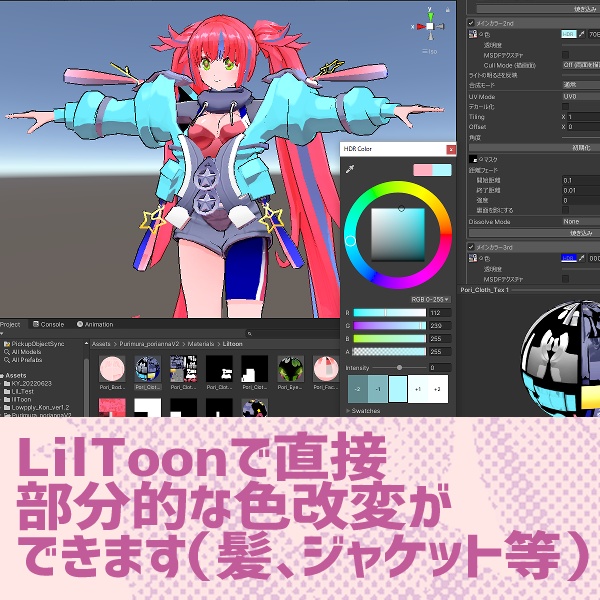Switch to the Console tab

click(x=49, y=324)
